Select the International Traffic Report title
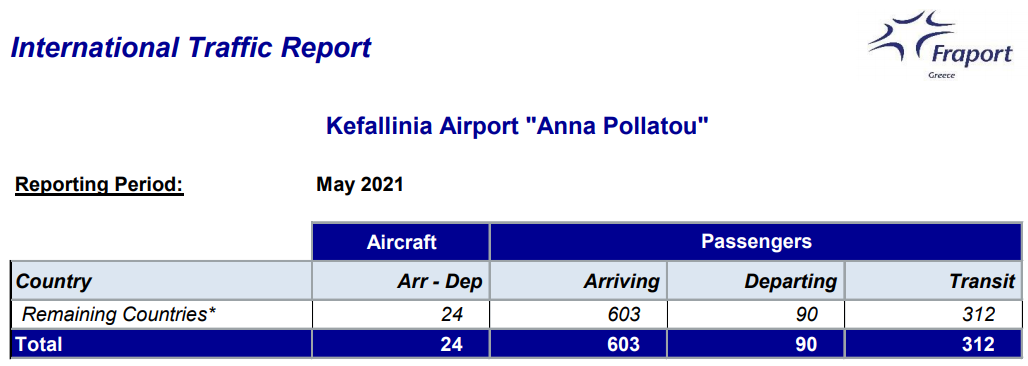The width and height of the screenshot is (1028, 366). pyautogui.click(x=191, y=48)
